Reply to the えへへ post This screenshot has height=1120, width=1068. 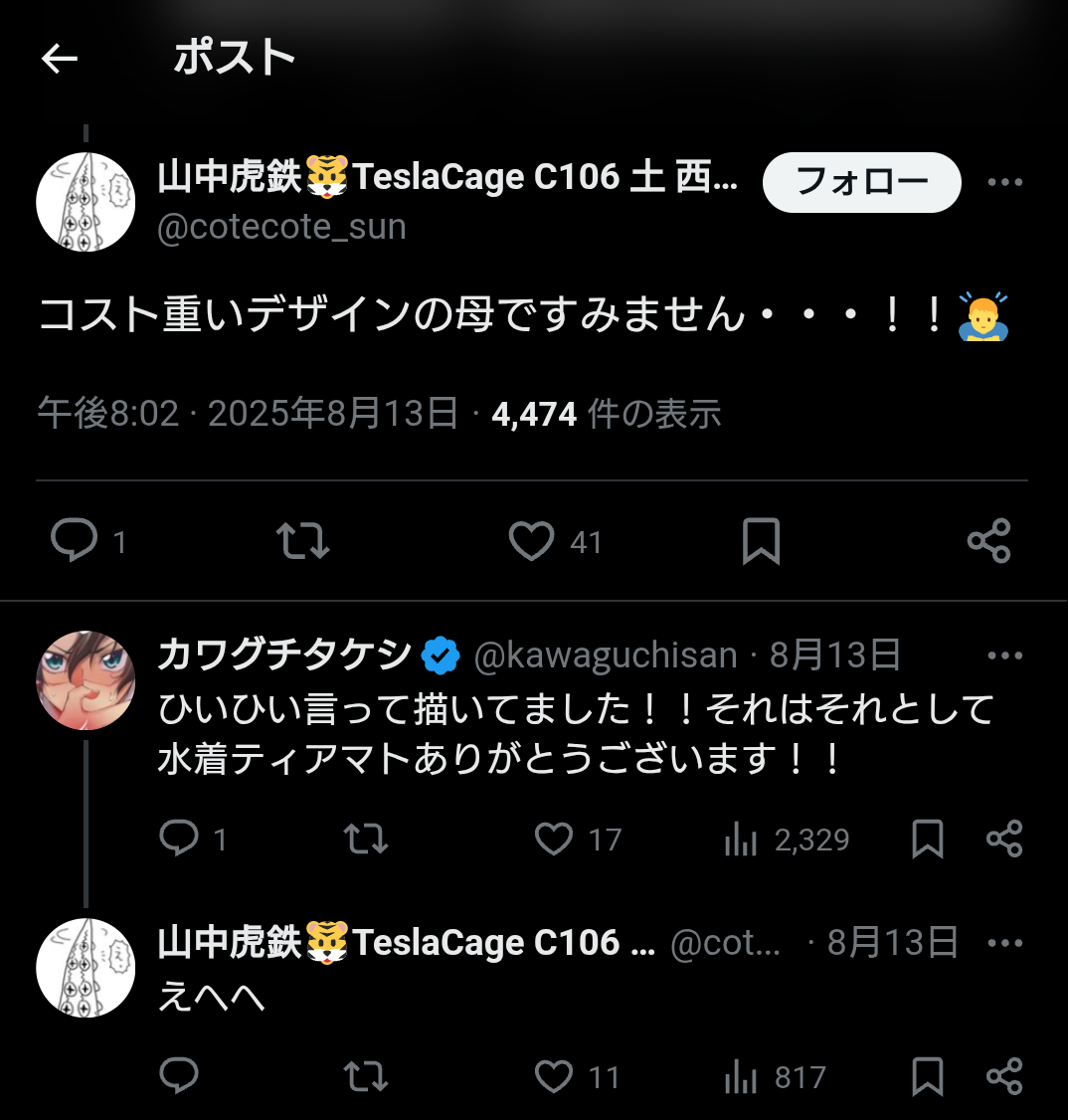tap(179, 1076)
